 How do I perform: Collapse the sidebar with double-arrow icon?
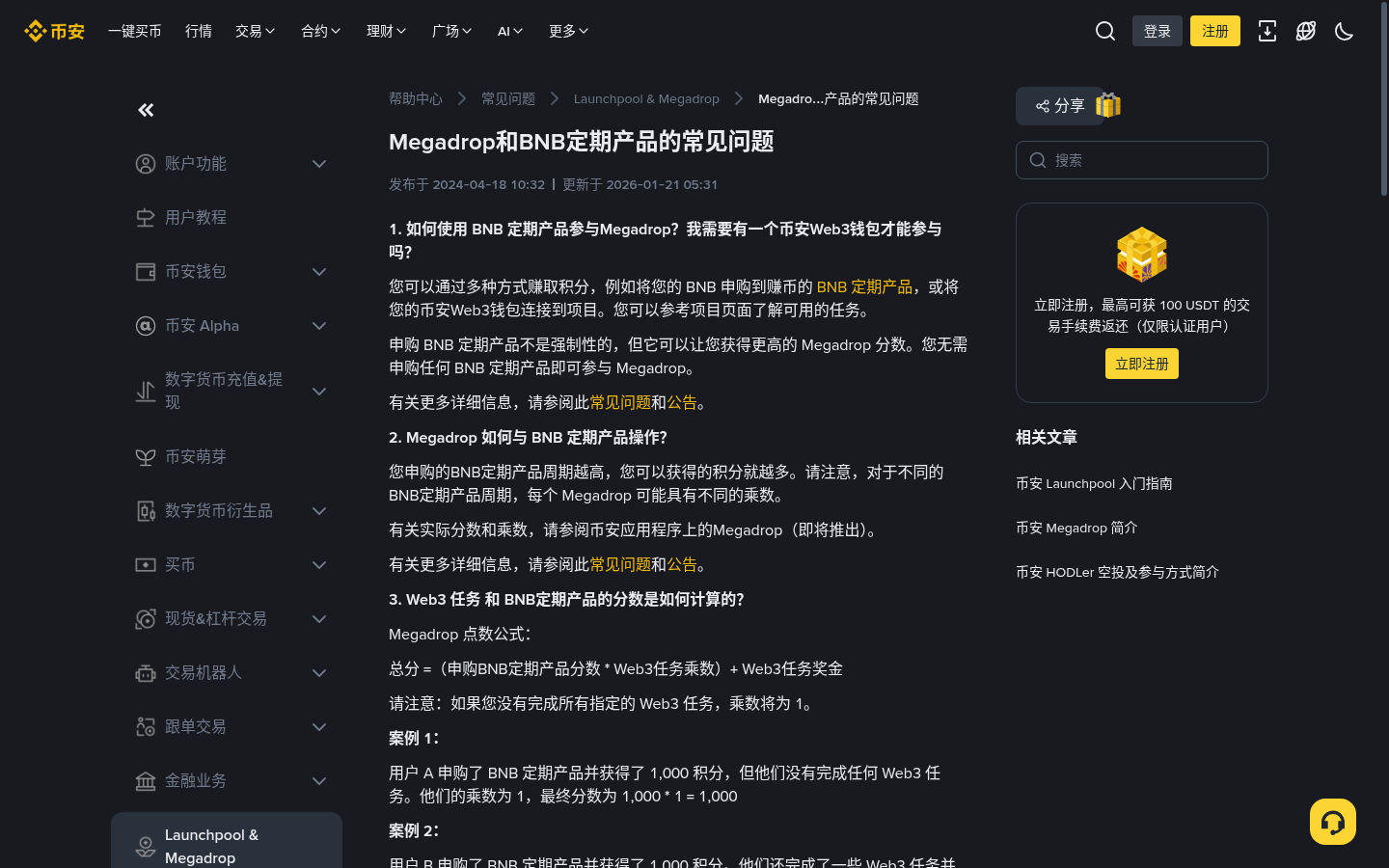(146, 110)
